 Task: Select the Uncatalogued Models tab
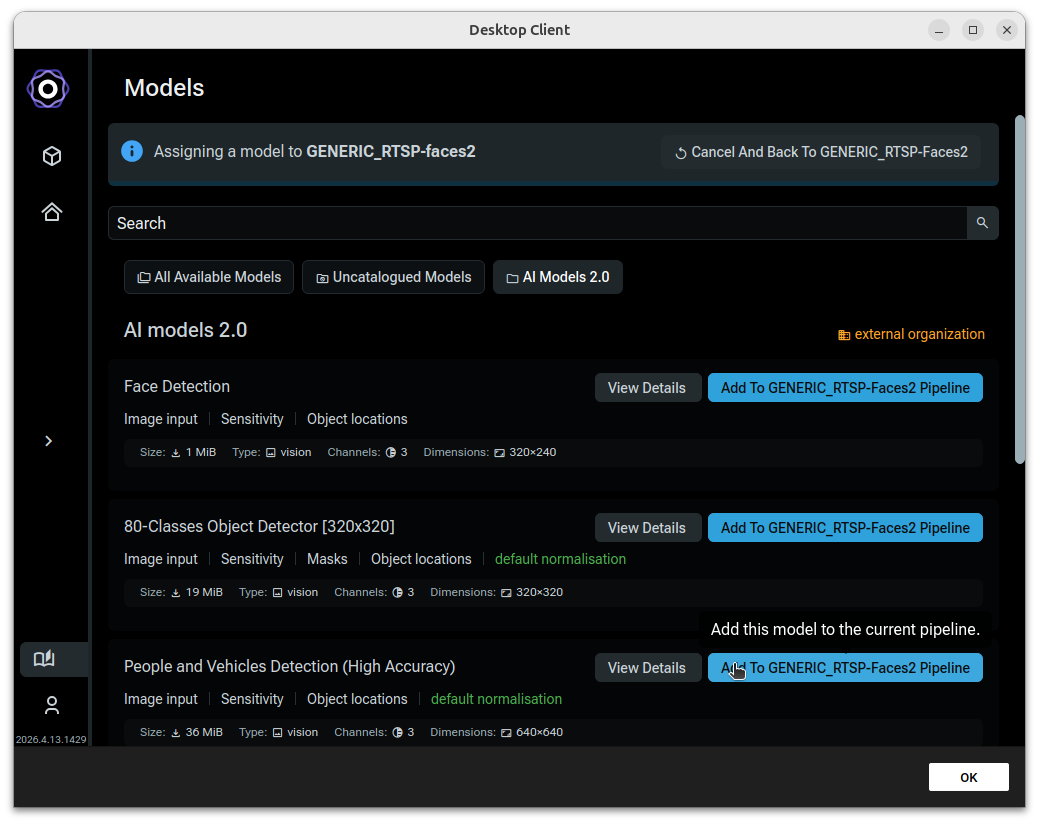[x=394, y=277]
